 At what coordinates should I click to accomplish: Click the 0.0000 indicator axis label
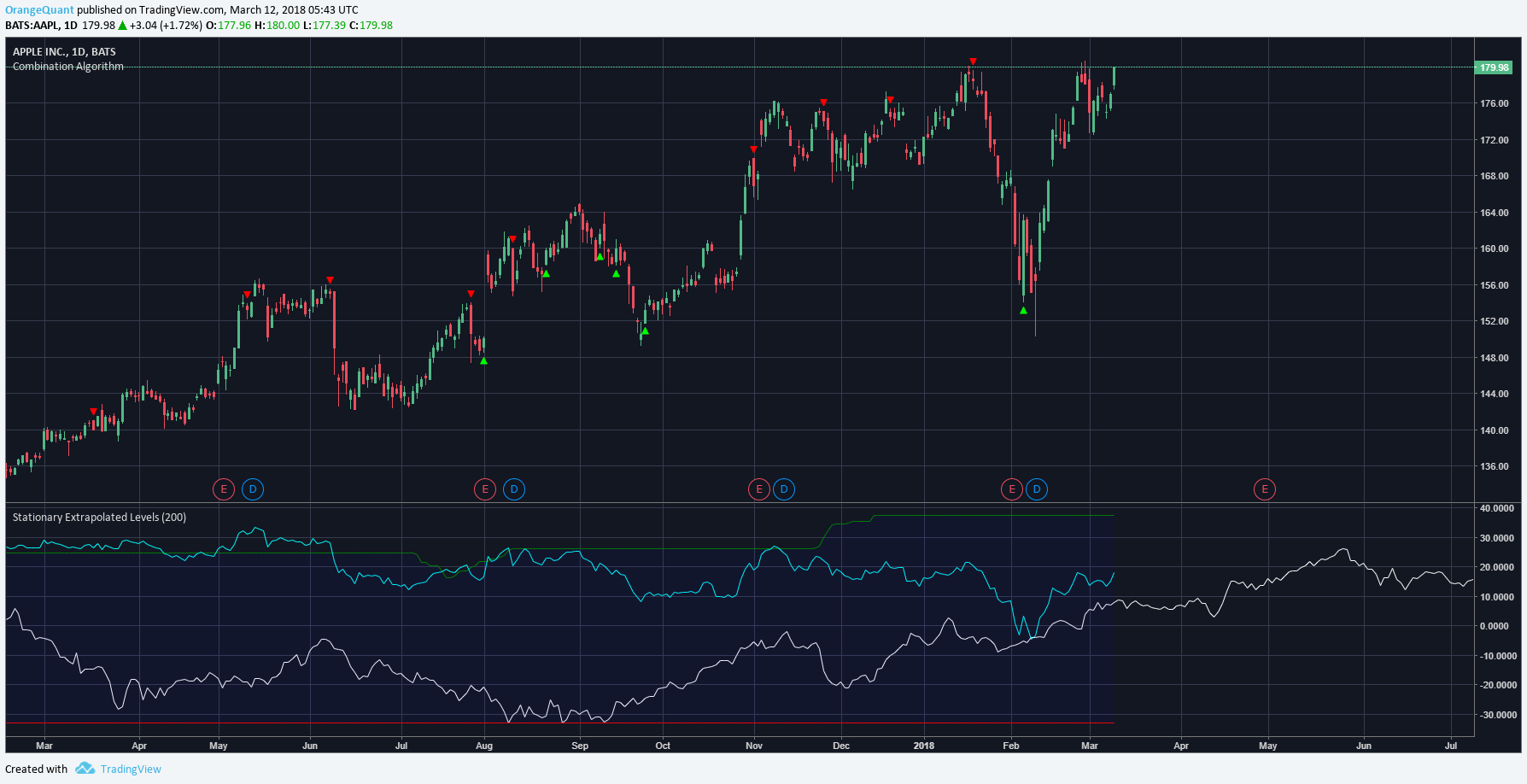tap(1494, 626)
